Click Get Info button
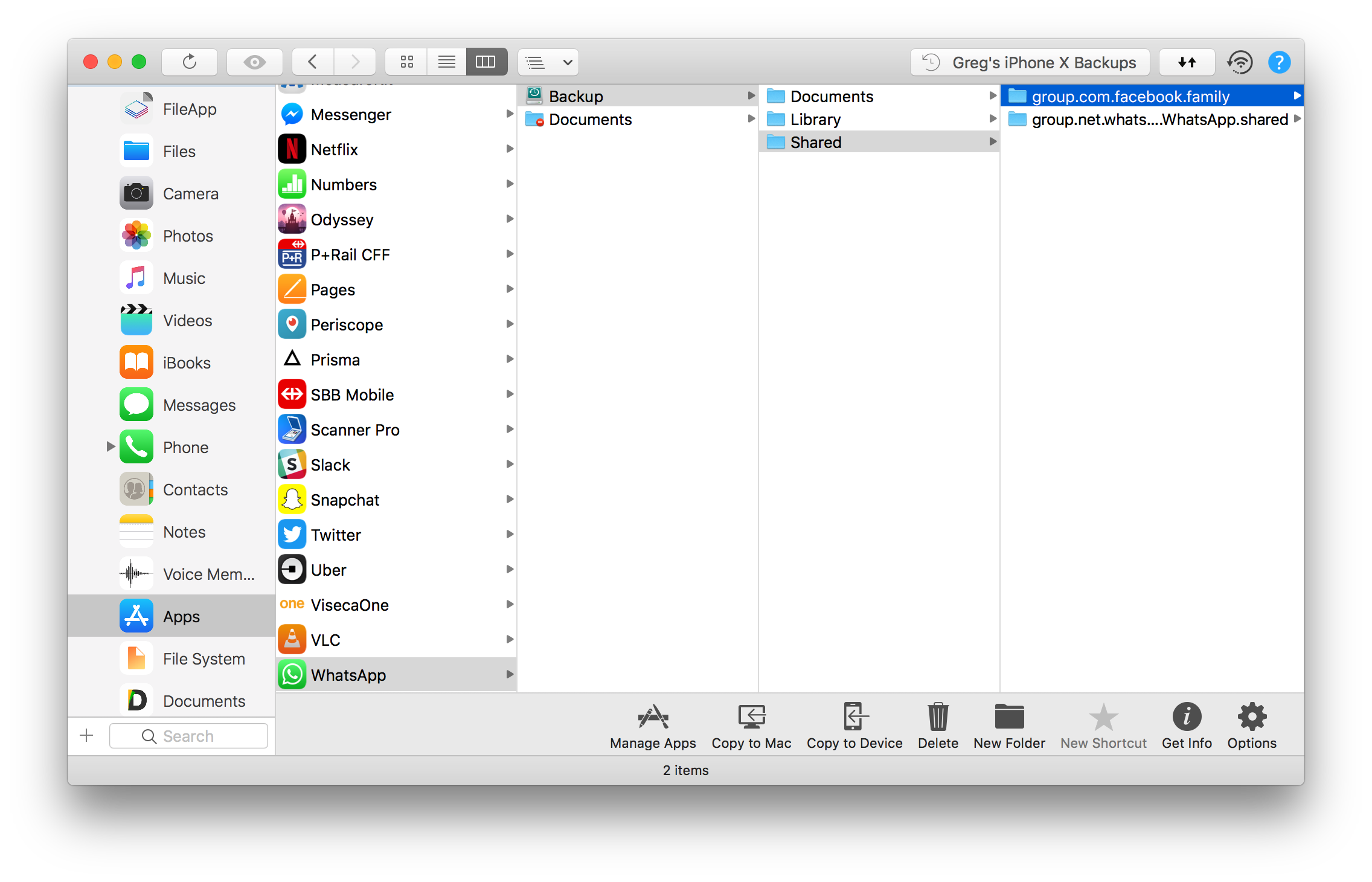 [x=1187, y=727]
